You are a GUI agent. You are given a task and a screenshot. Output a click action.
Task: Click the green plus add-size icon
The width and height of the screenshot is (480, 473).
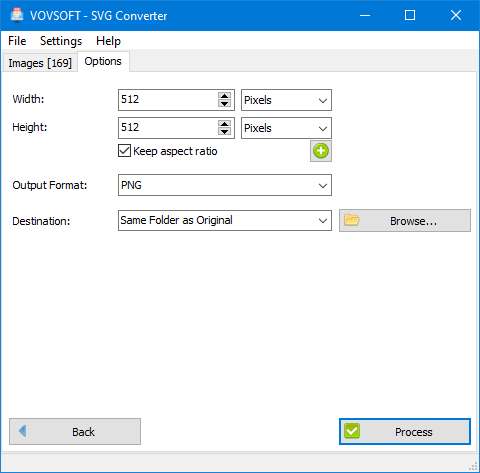[321, 151]
